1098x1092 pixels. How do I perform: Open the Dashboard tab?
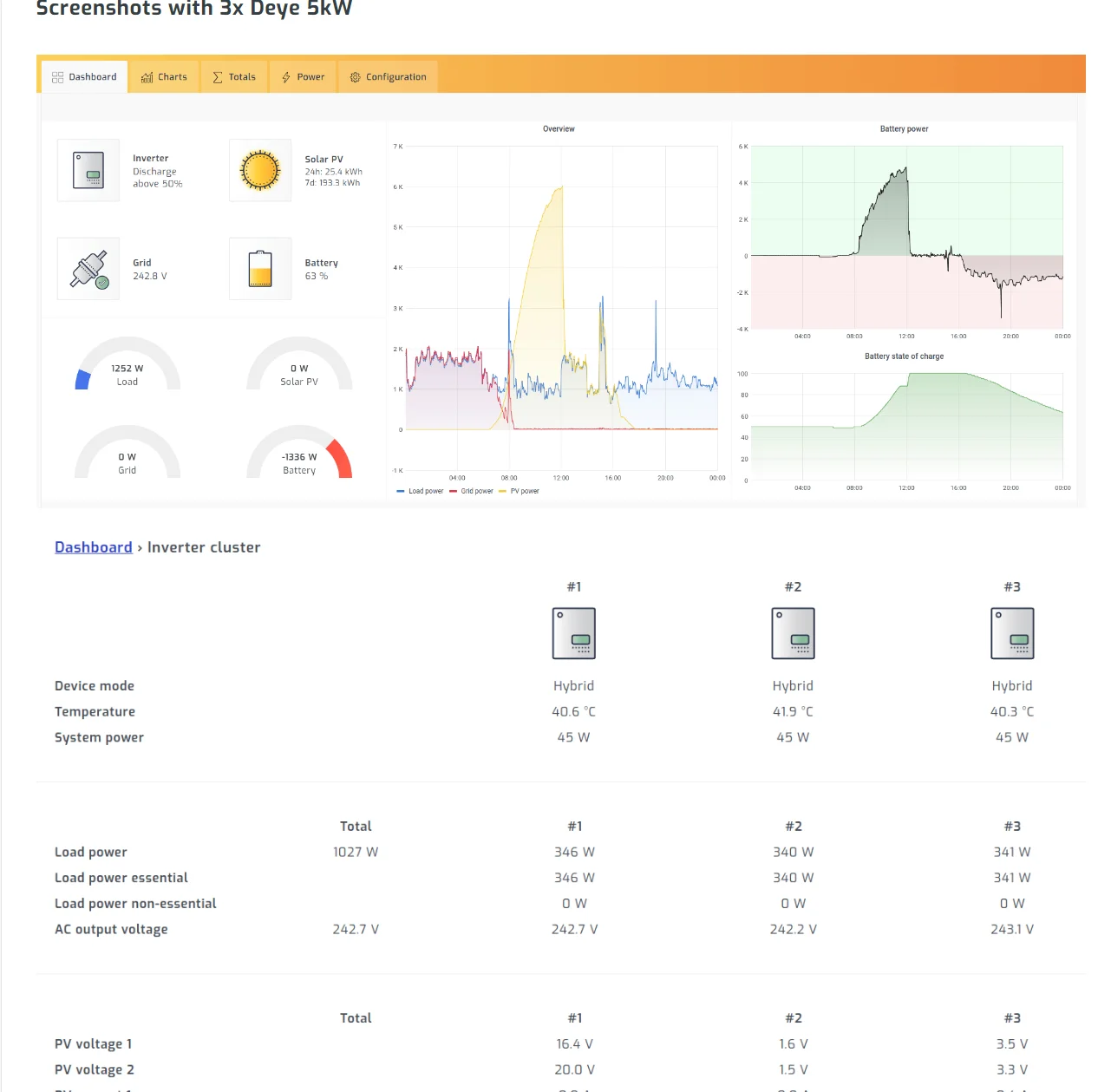click(x=84, y=77)
